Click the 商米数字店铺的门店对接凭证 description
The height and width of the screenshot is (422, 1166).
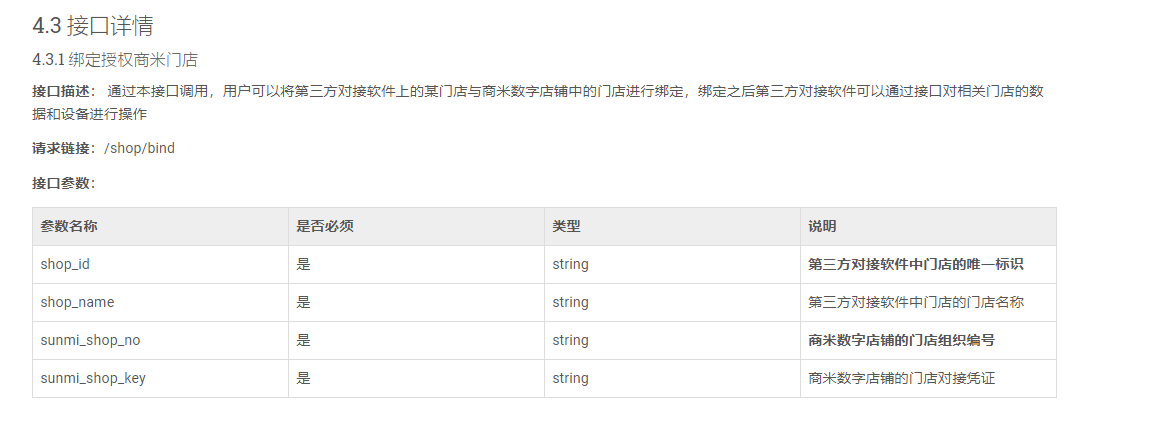tap(901, 378)
